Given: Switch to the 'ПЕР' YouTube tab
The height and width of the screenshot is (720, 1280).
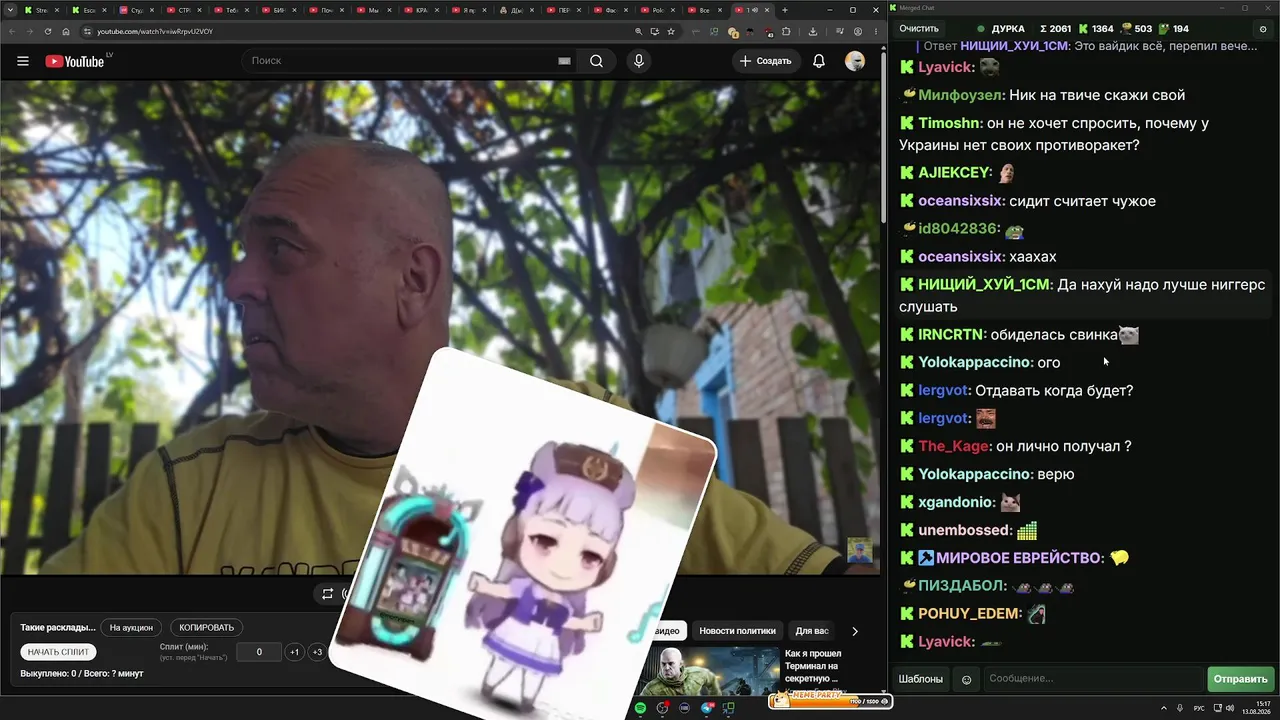Looking at the screenshot, I should (x=566, y=10).
